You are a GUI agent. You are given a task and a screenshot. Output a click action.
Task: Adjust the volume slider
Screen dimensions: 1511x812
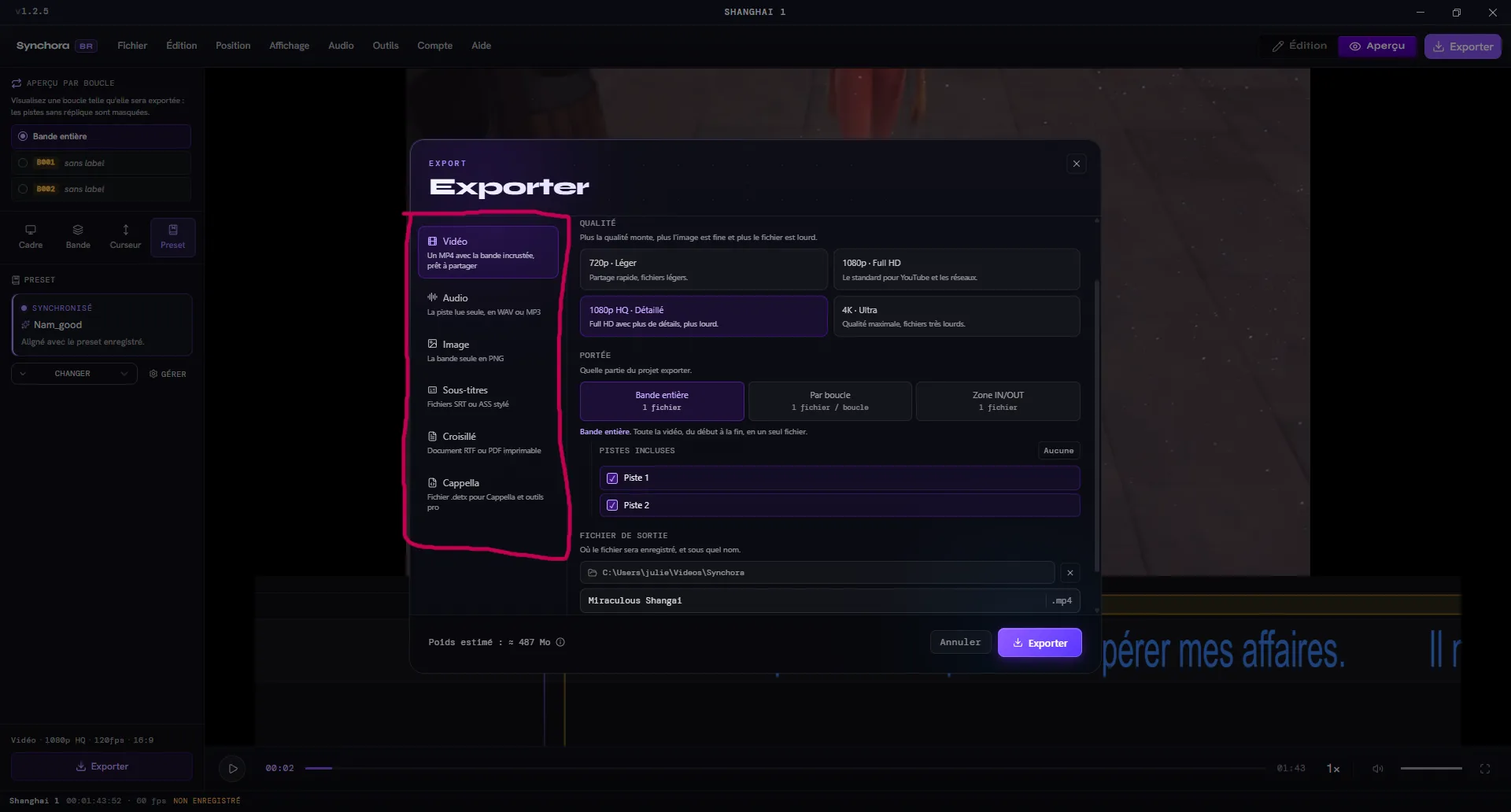pyautogui.click(x=1431, y=769)
